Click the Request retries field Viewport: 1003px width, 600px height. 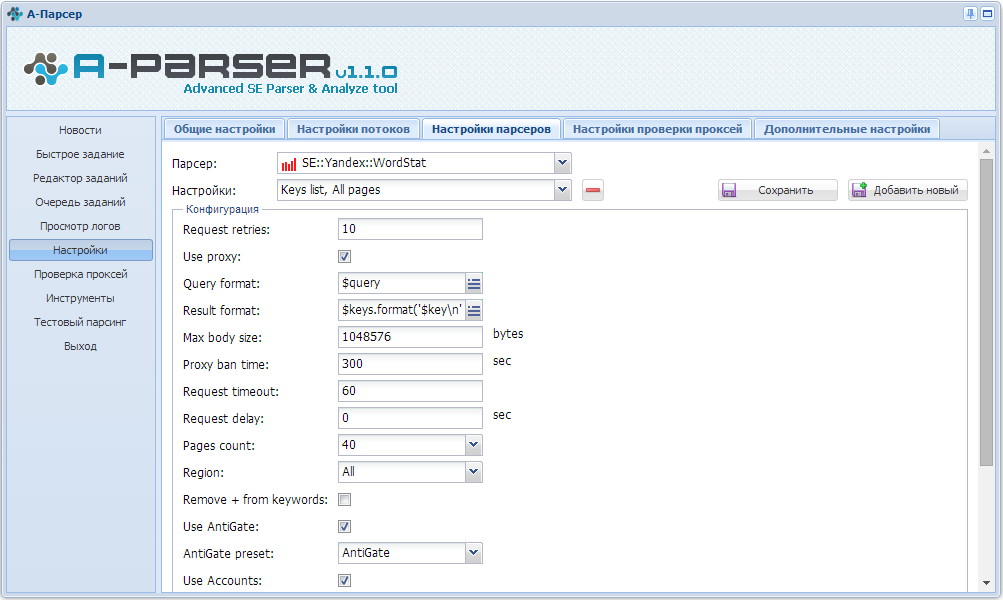tap(410, 229)
